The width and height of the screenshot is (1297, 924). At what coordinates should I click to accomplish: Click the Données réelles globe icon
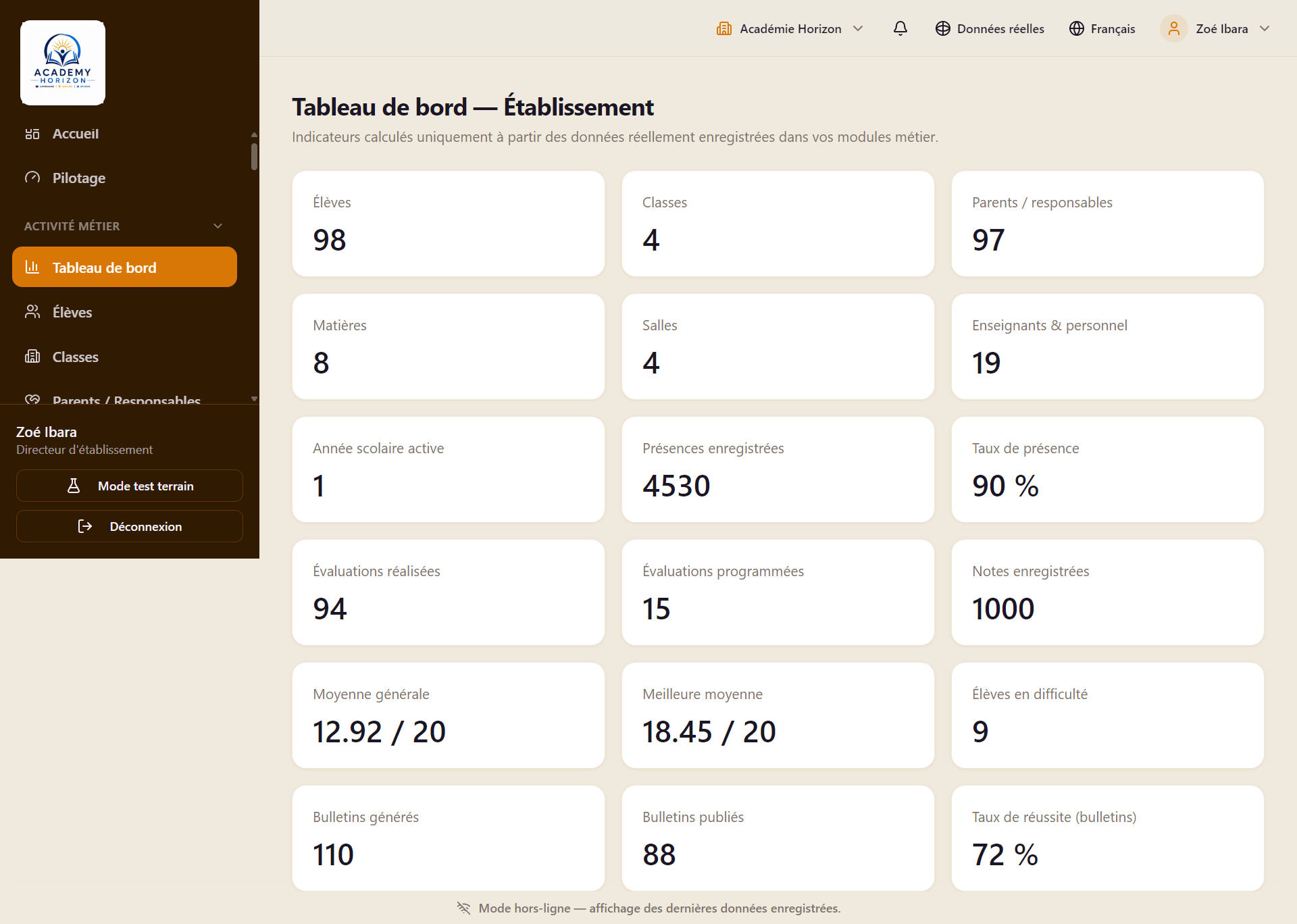(943, 28)
